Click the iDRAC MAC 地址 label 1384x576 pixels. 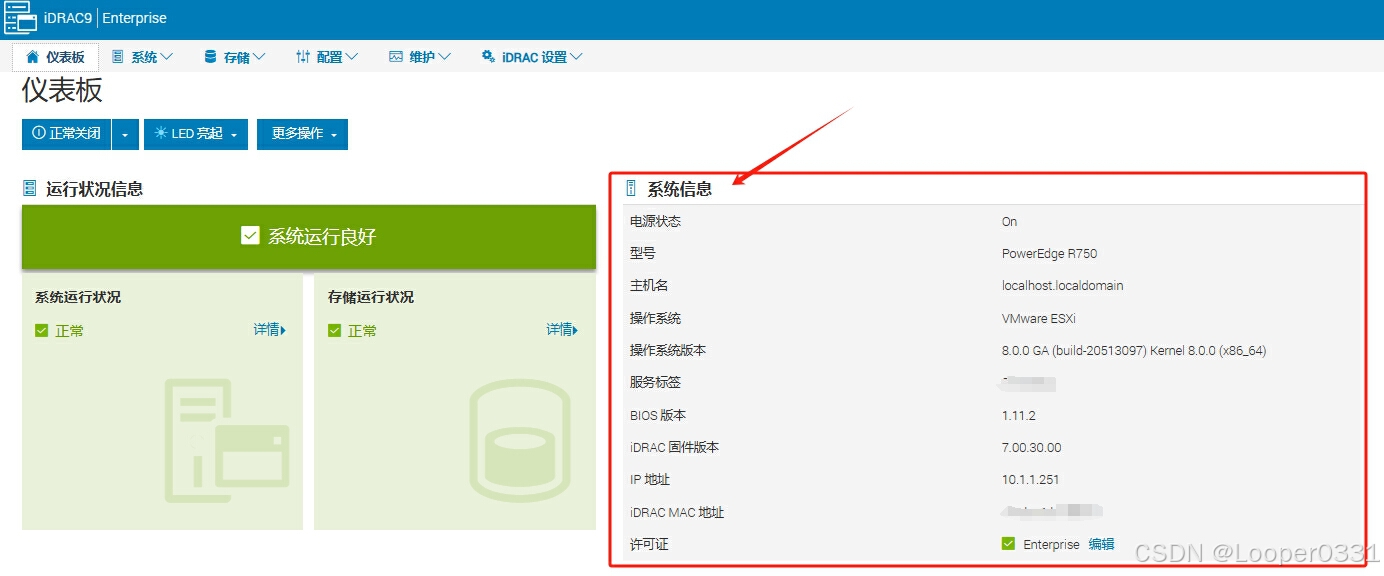pos(677,512)
